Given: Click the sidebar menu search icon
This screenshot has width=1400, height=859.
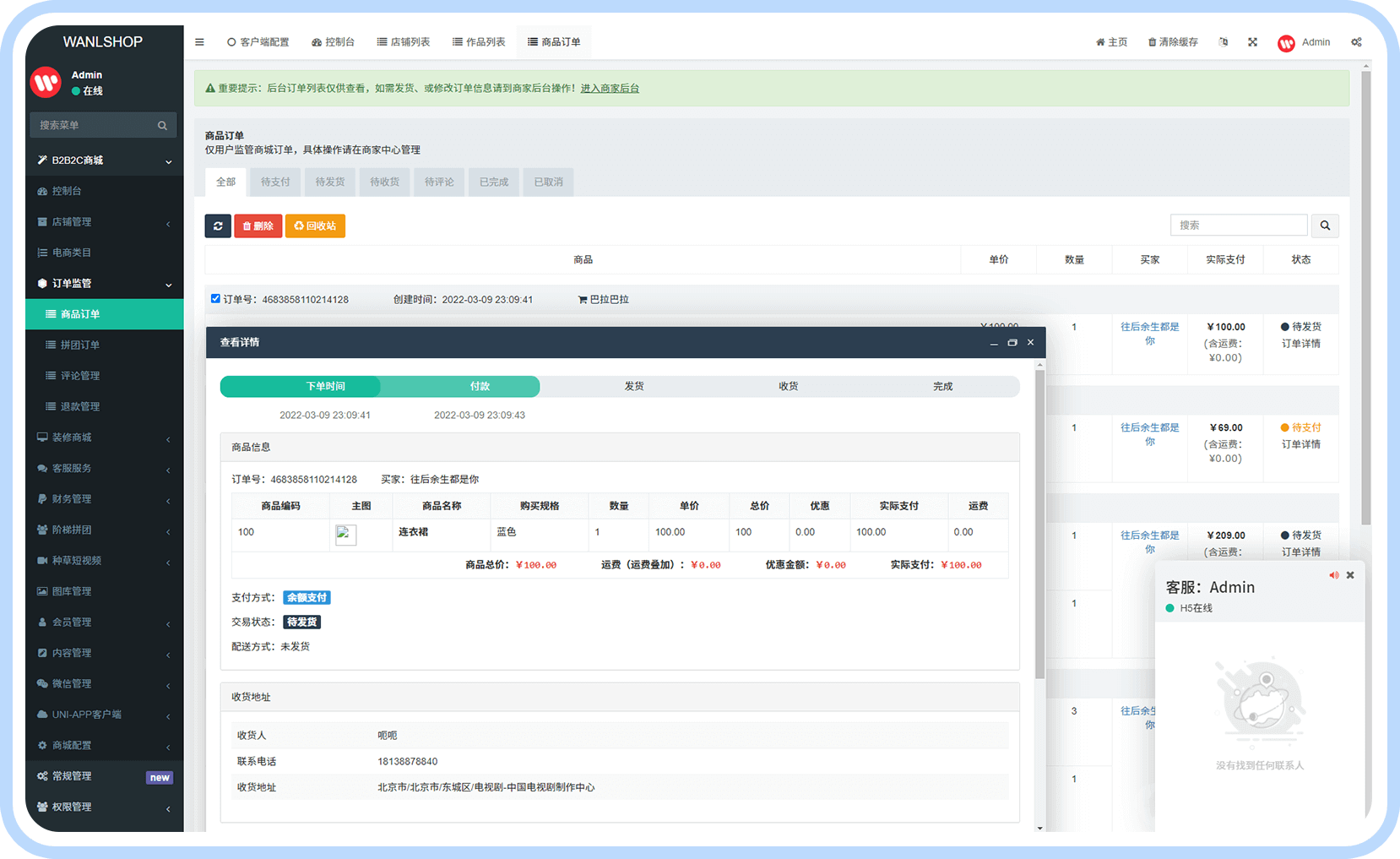Looking at the screenshot, I should 162,126.
